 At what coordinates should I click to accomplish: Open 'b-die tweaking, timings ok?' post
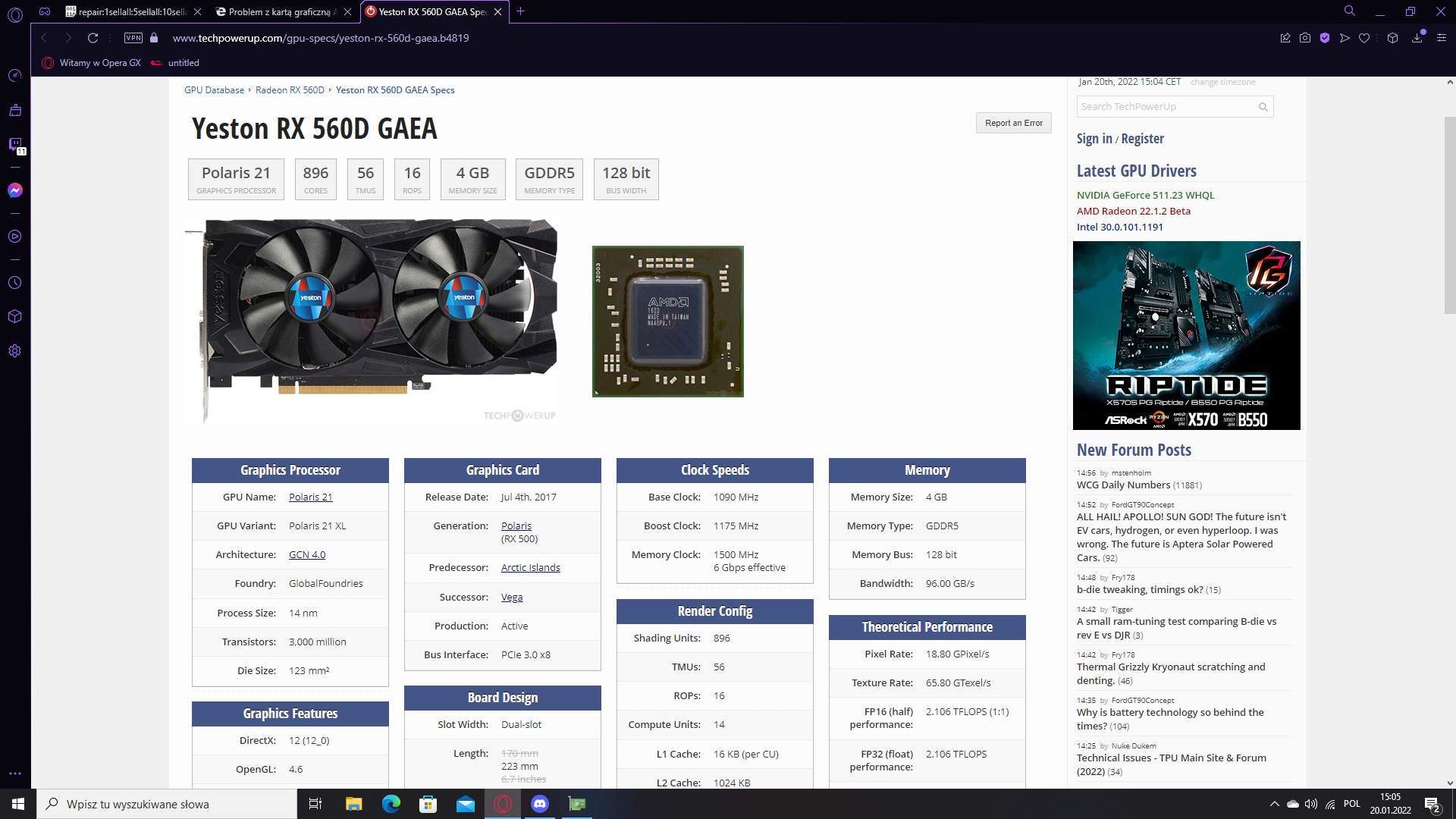1140,590
